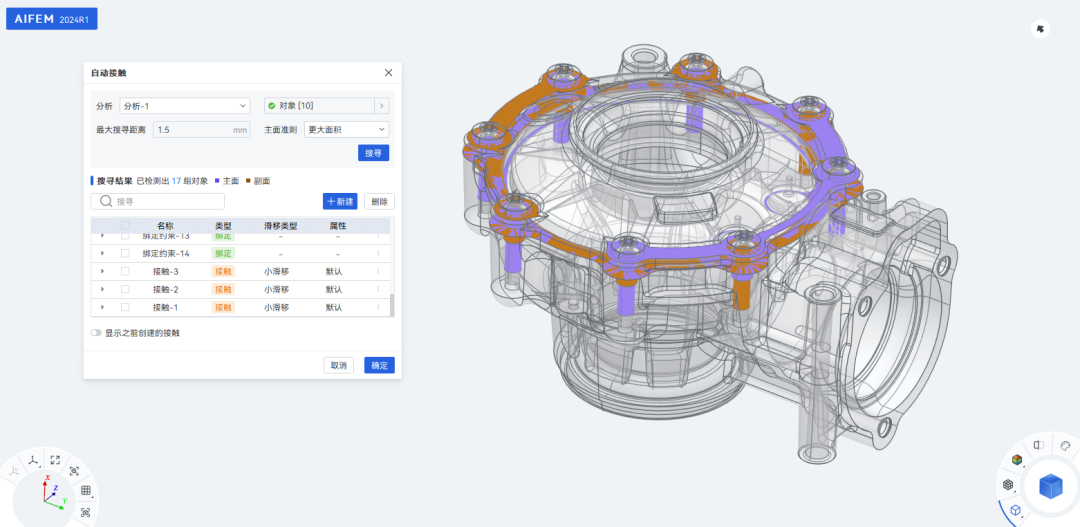The width and height of the screenshot is (1080, 527).
Task: Open the coordinate axes view options
Action: [x=33, y=459]
